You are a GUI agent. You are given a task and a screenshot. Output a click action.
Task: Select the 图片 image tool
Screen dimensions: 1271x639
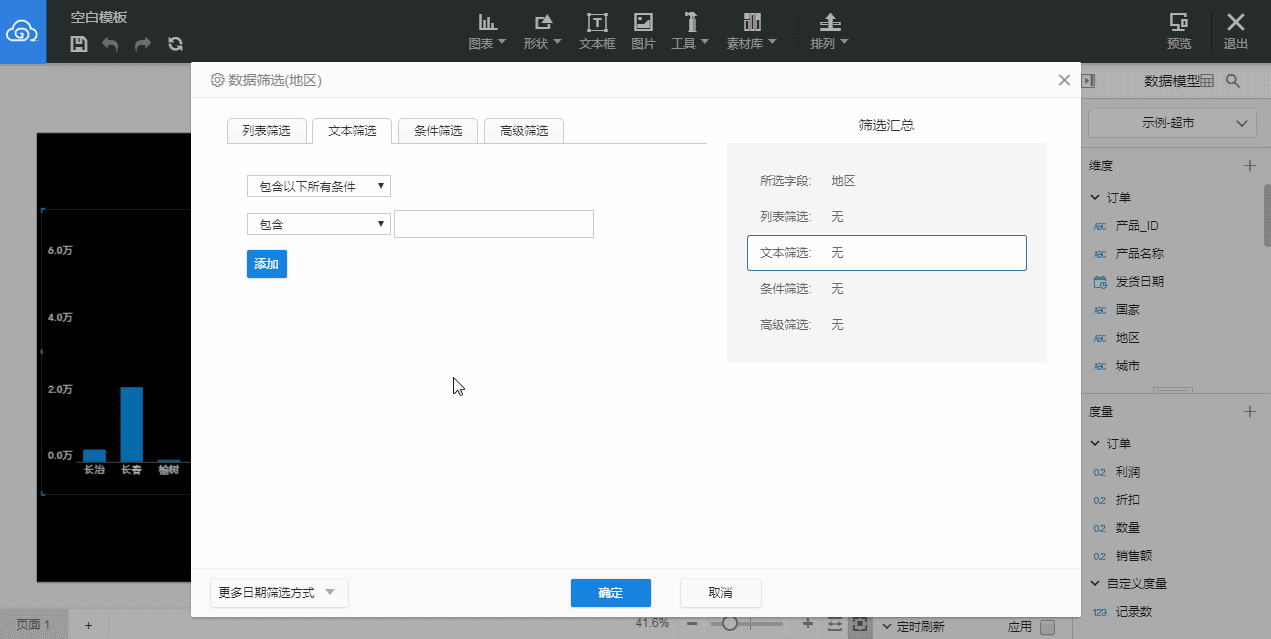(644, 32)
